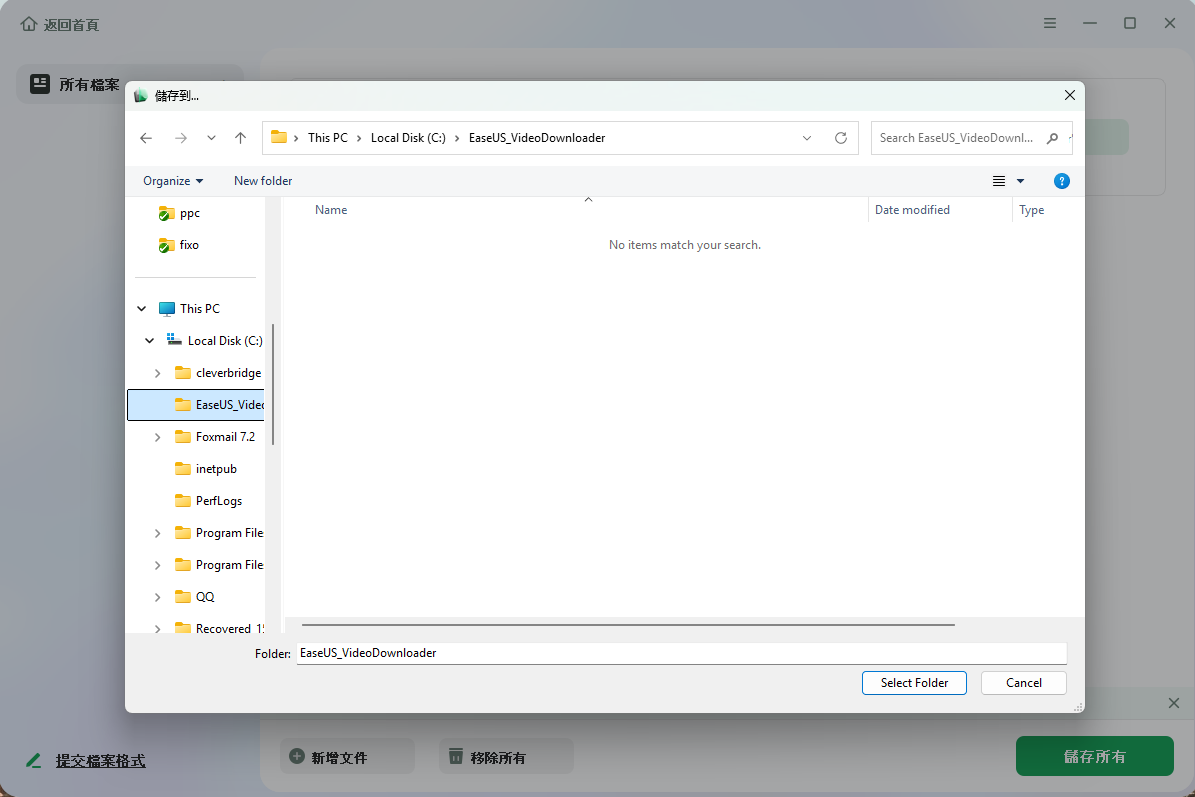Open the hamburger menu in the title bar
1195x797 pixels.
1050,23
